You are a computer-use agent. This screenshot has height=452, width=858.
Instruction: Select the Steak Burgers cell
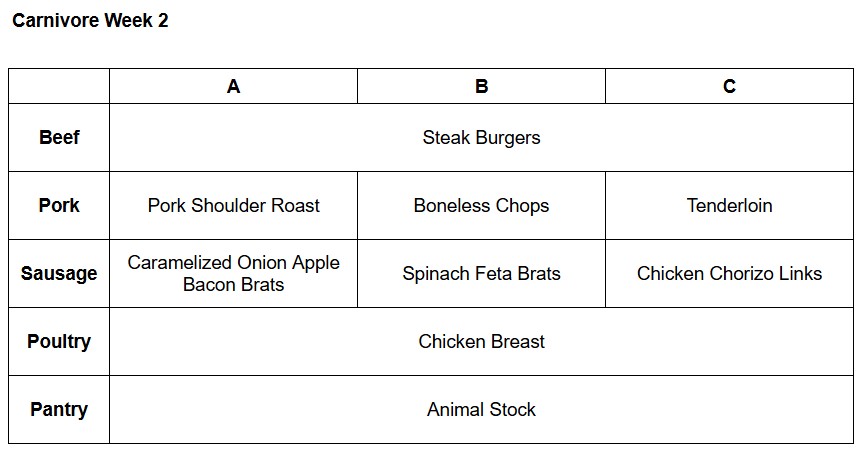click(482, 137)
